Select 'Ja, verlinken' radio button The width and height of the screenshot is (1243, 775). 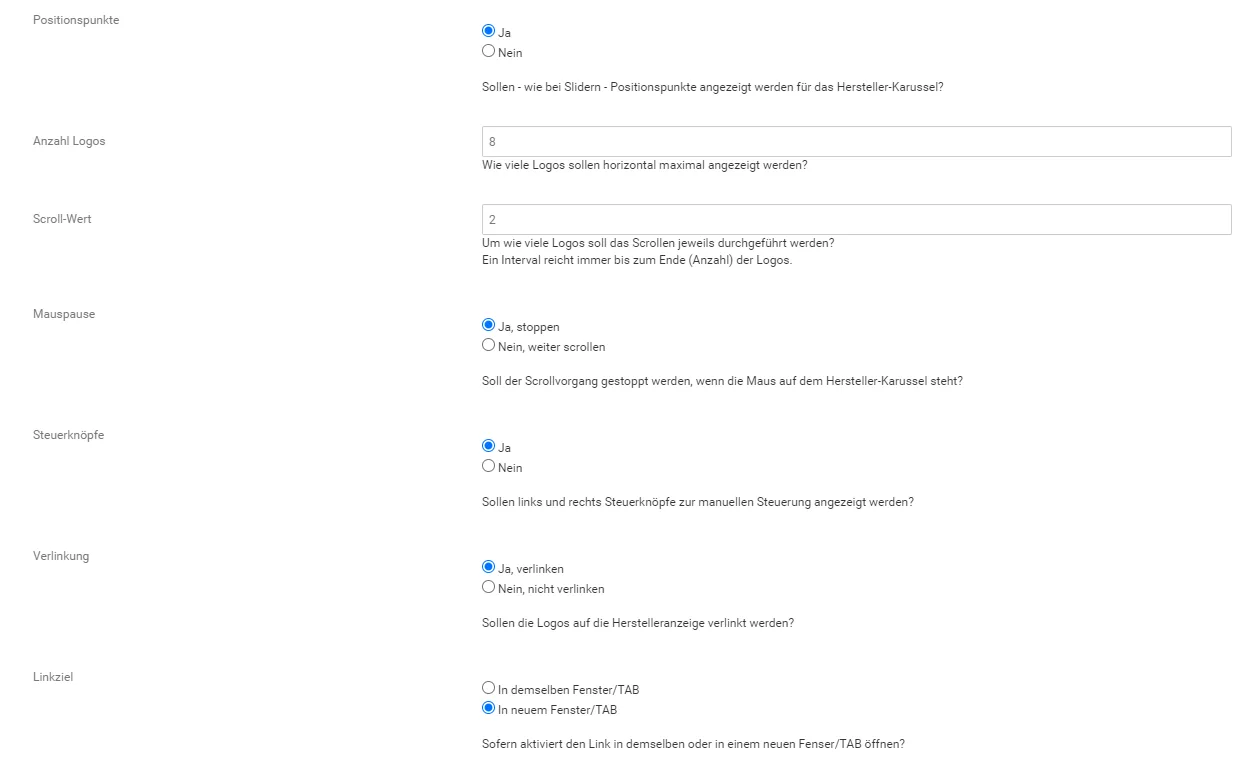[488, 567]
